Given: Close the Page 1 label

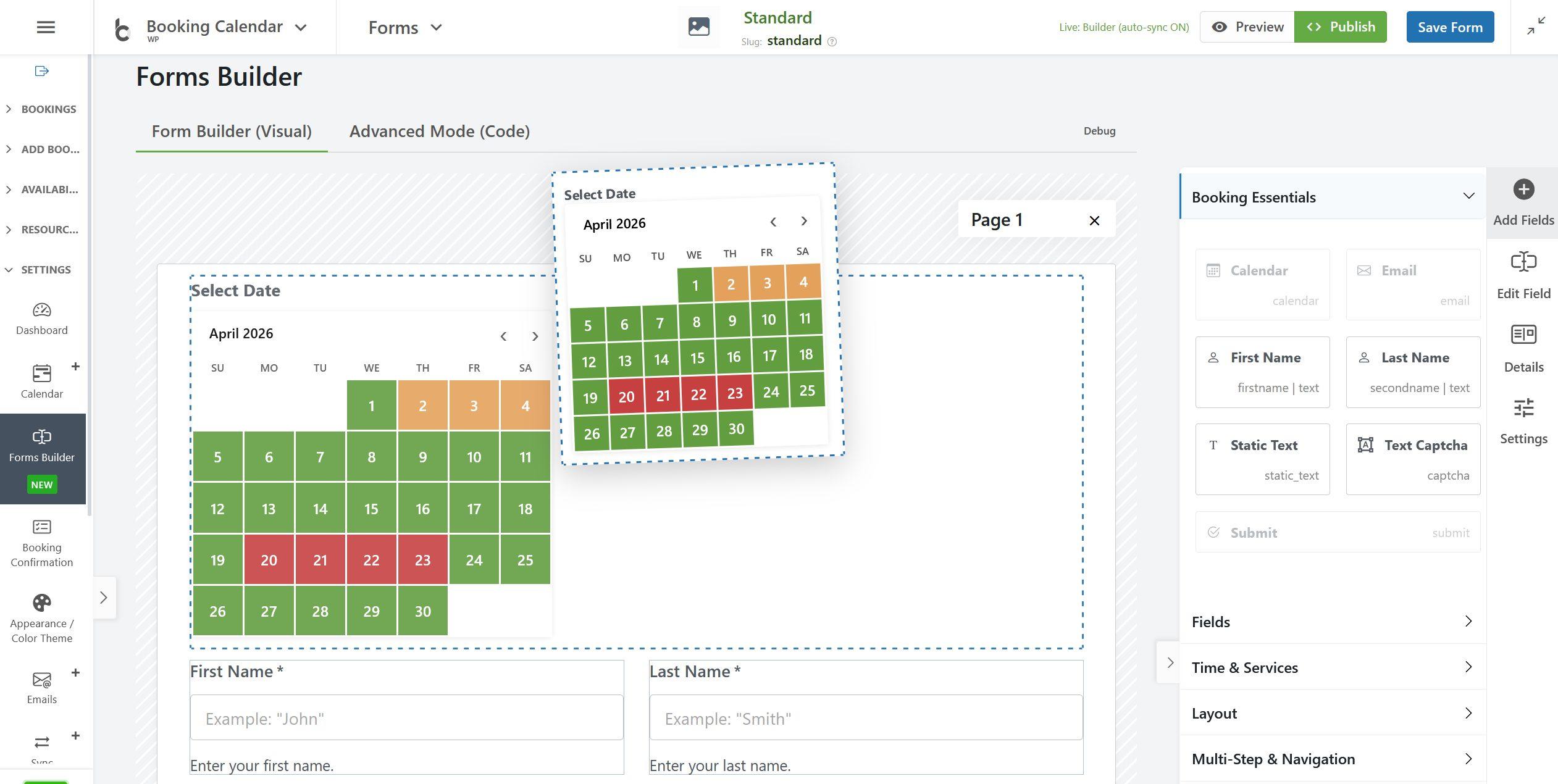Looking at the screenshot, I should (1094, 220).
